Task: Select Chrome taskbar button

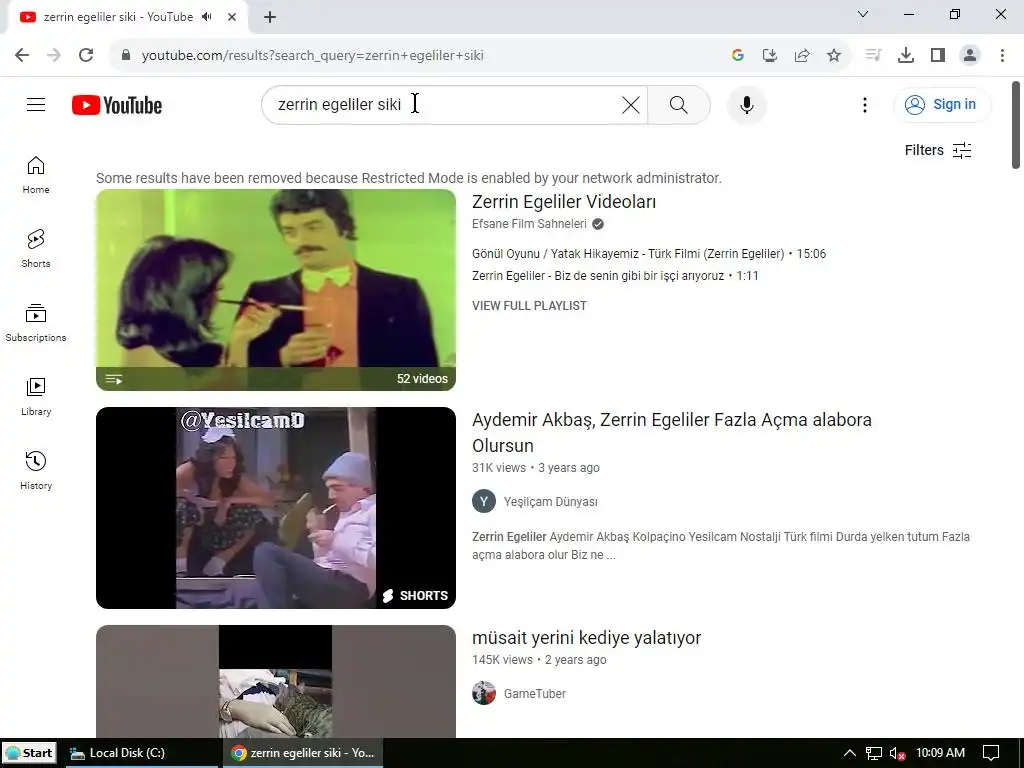Action: [302, 753]
